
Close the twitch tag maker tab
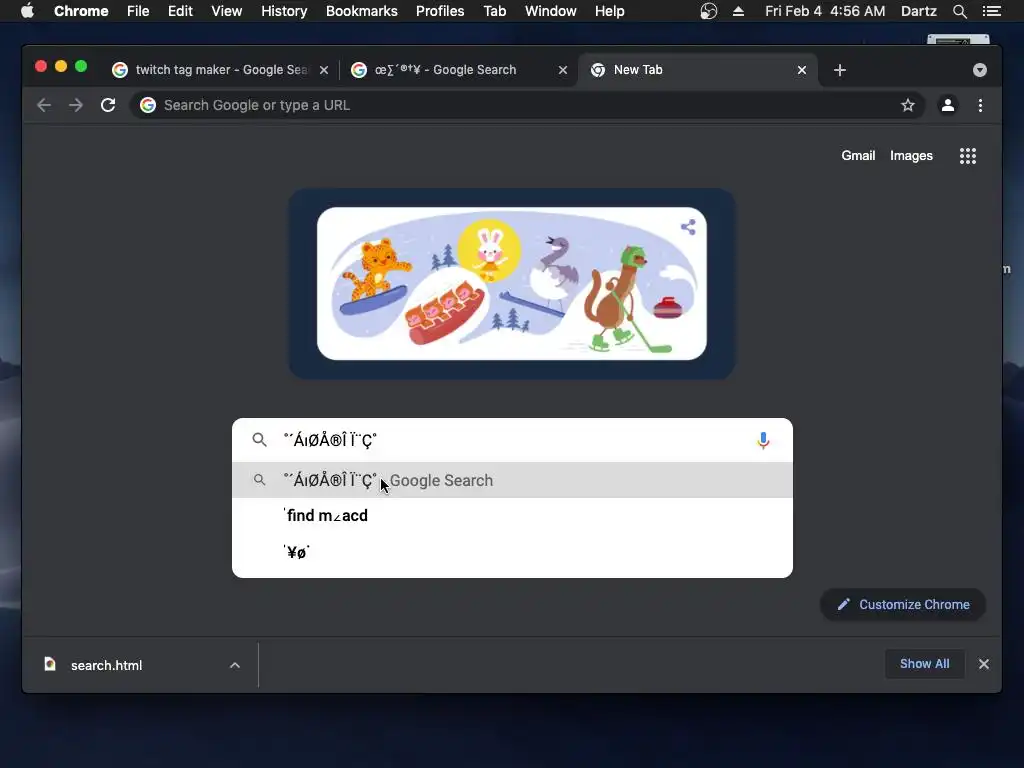(x=324, y=70)
